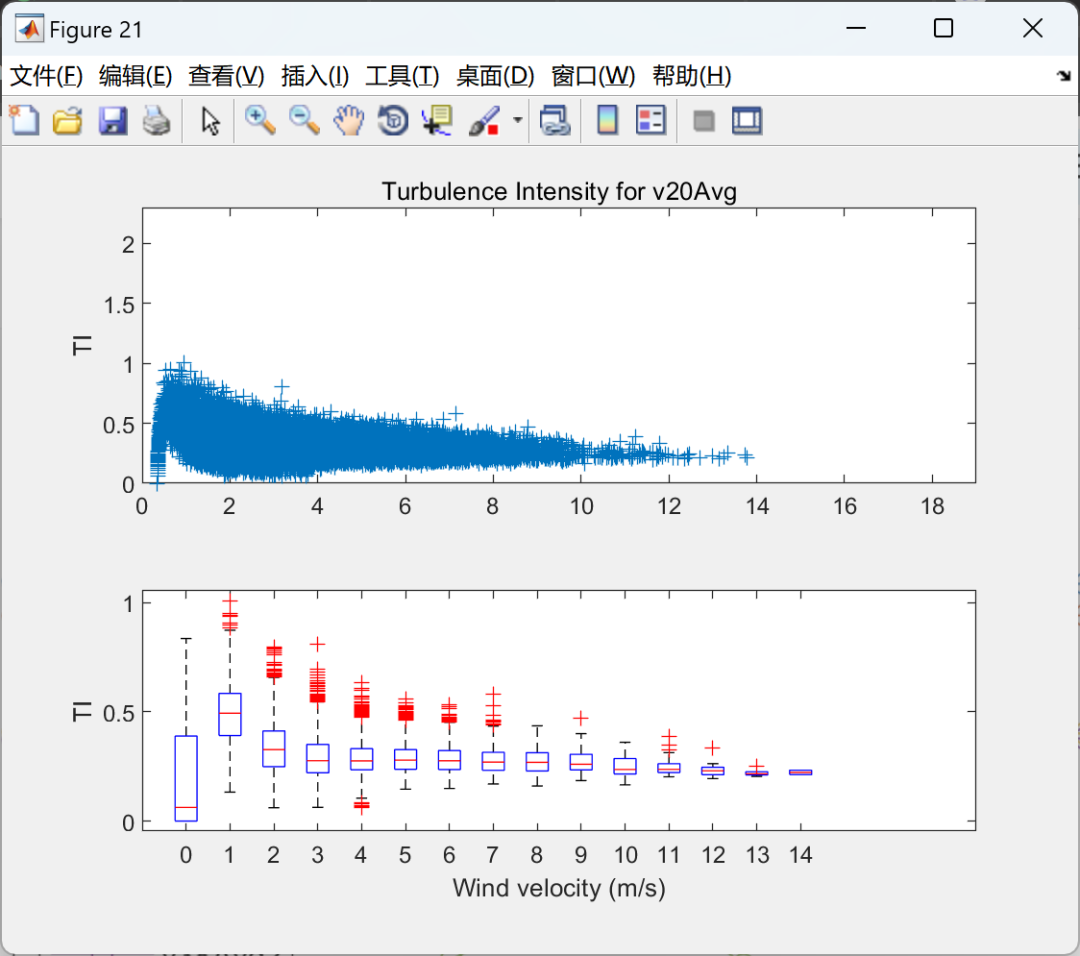This screenshot has width=1080, height=956.
Task: Click the Show Plot Tools icon
Action: point(747,121)
